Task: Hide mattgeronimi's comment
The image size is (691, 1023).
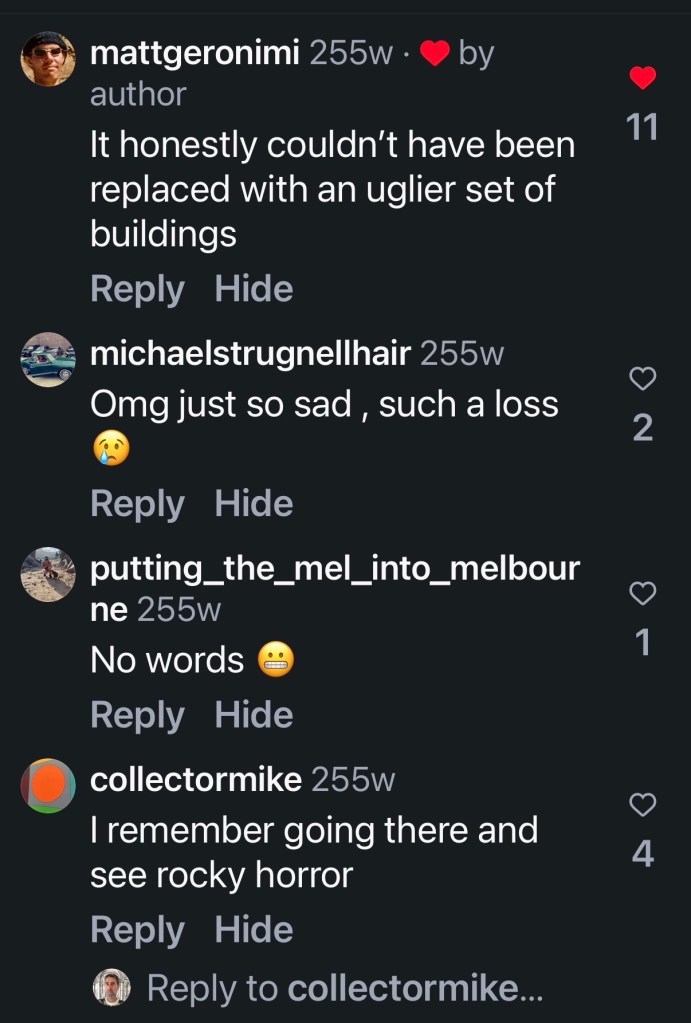Action: [254, 289]
